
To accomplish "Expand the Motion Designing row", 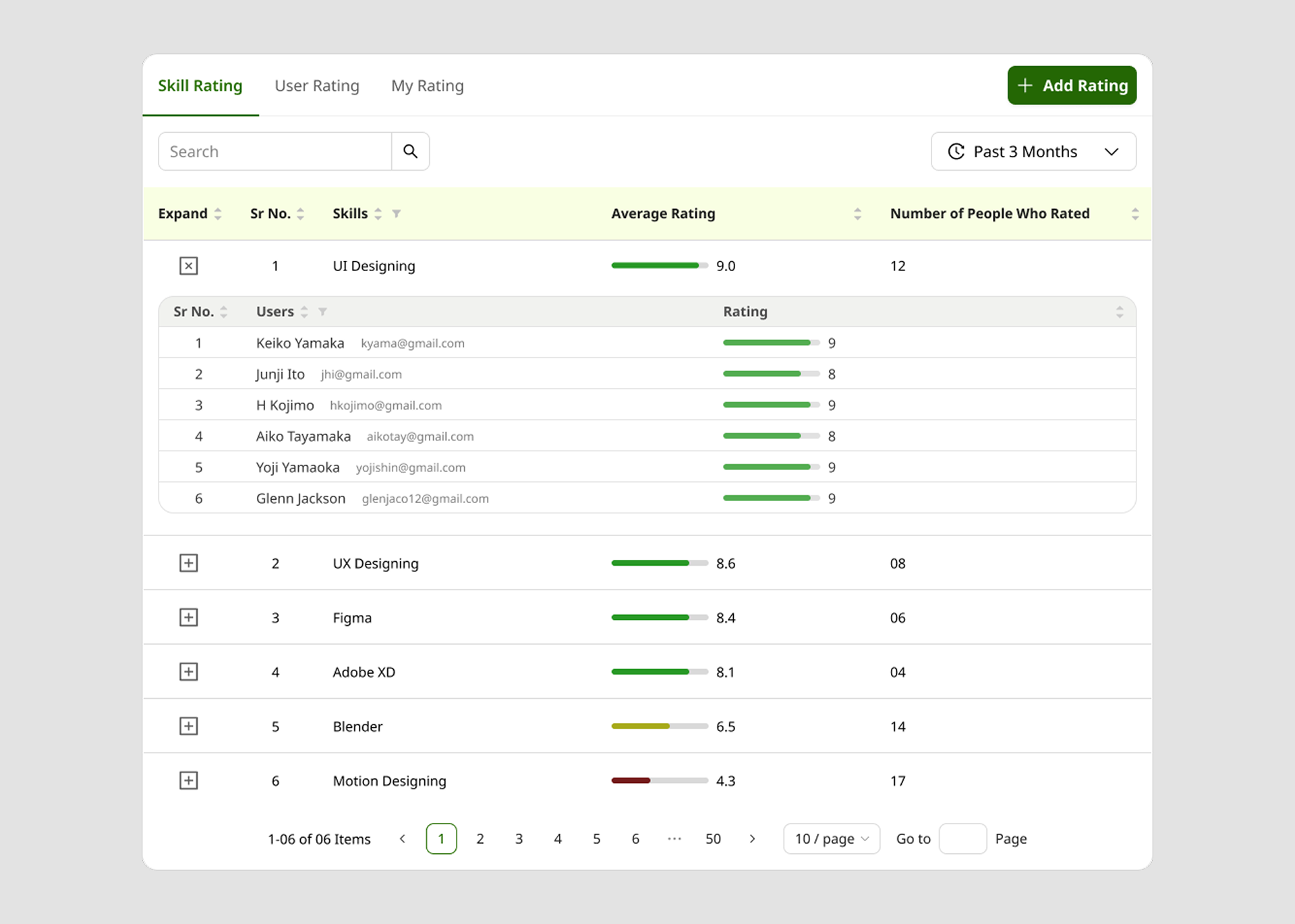I will coord(189,780).
